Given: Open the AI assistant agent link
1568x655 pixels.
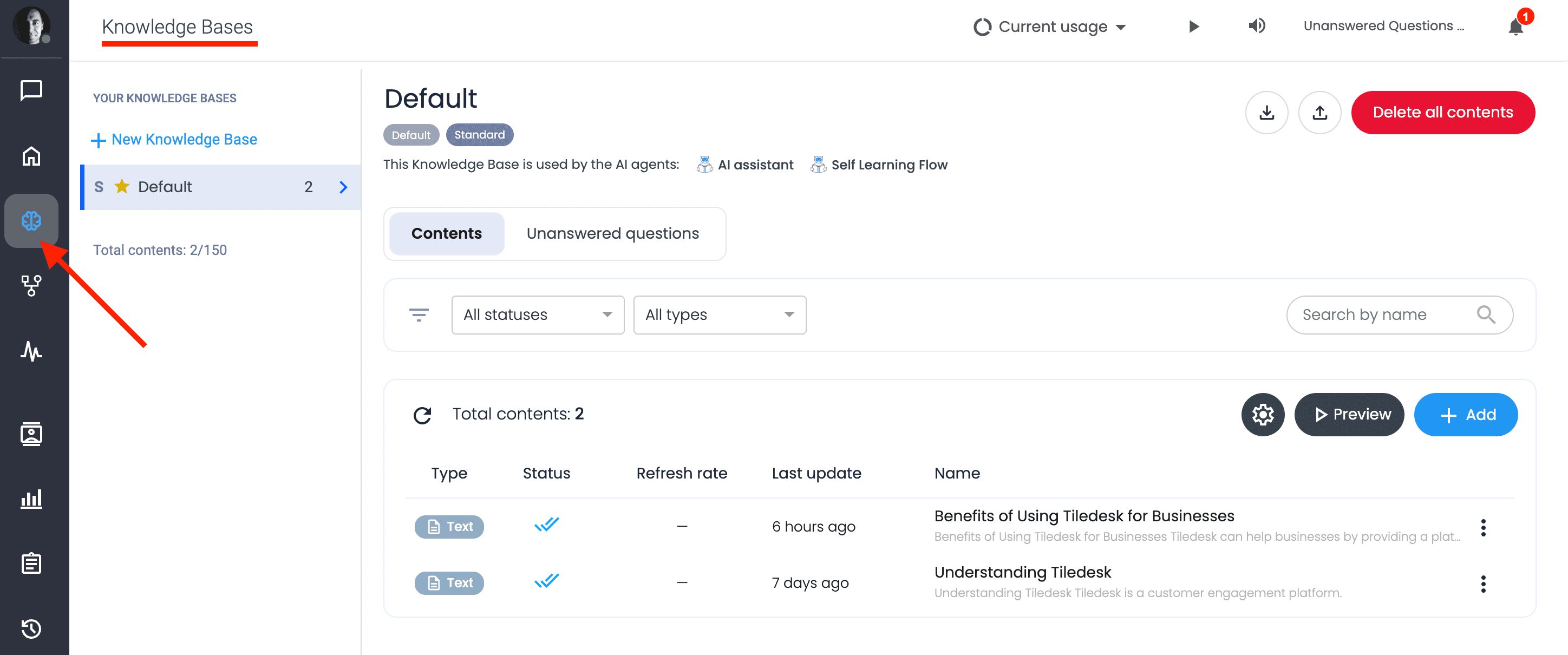Looking at the screenshot, I should 755,165.
